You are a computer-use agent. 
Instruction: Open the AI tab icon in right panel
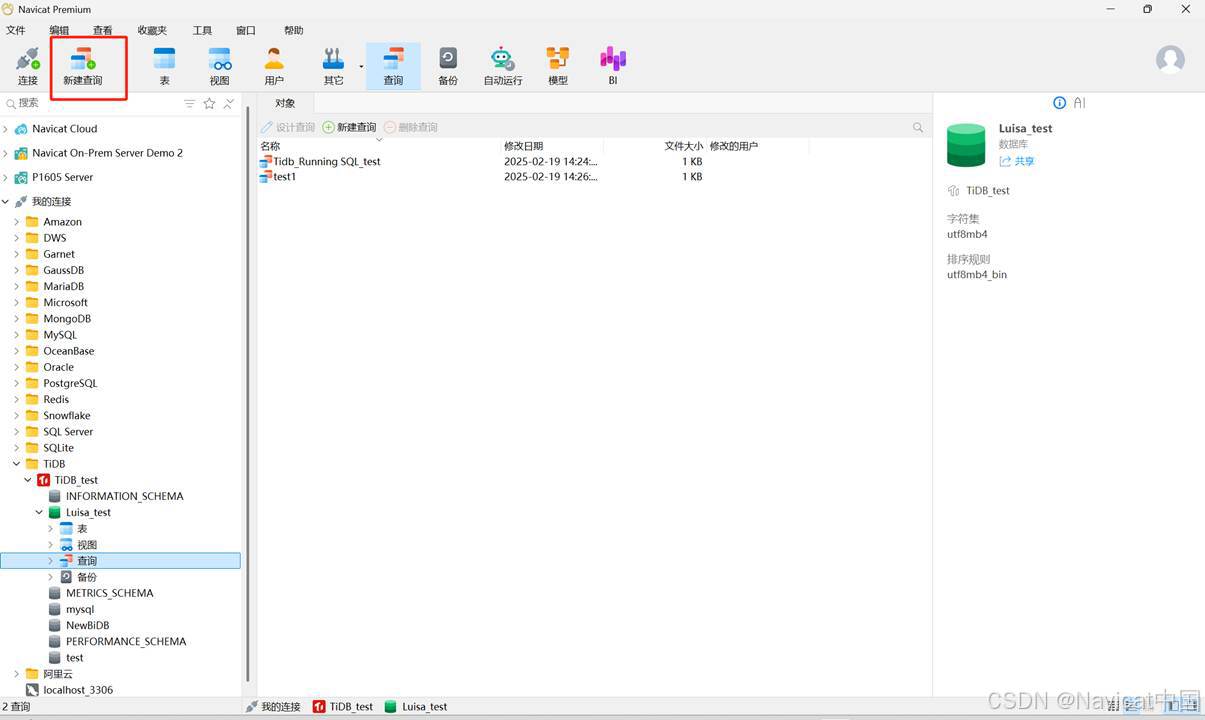coord(1080,103)
